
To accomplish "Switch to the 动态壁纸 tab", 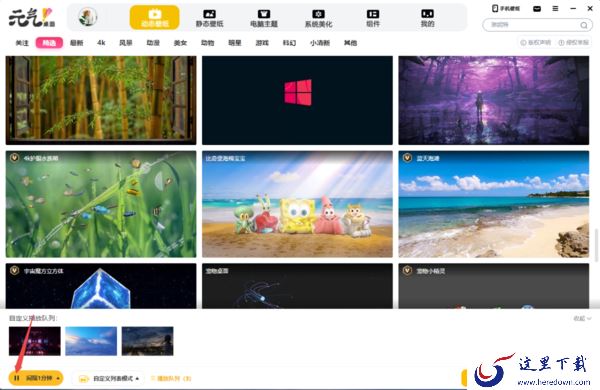I will click(155, 18).
